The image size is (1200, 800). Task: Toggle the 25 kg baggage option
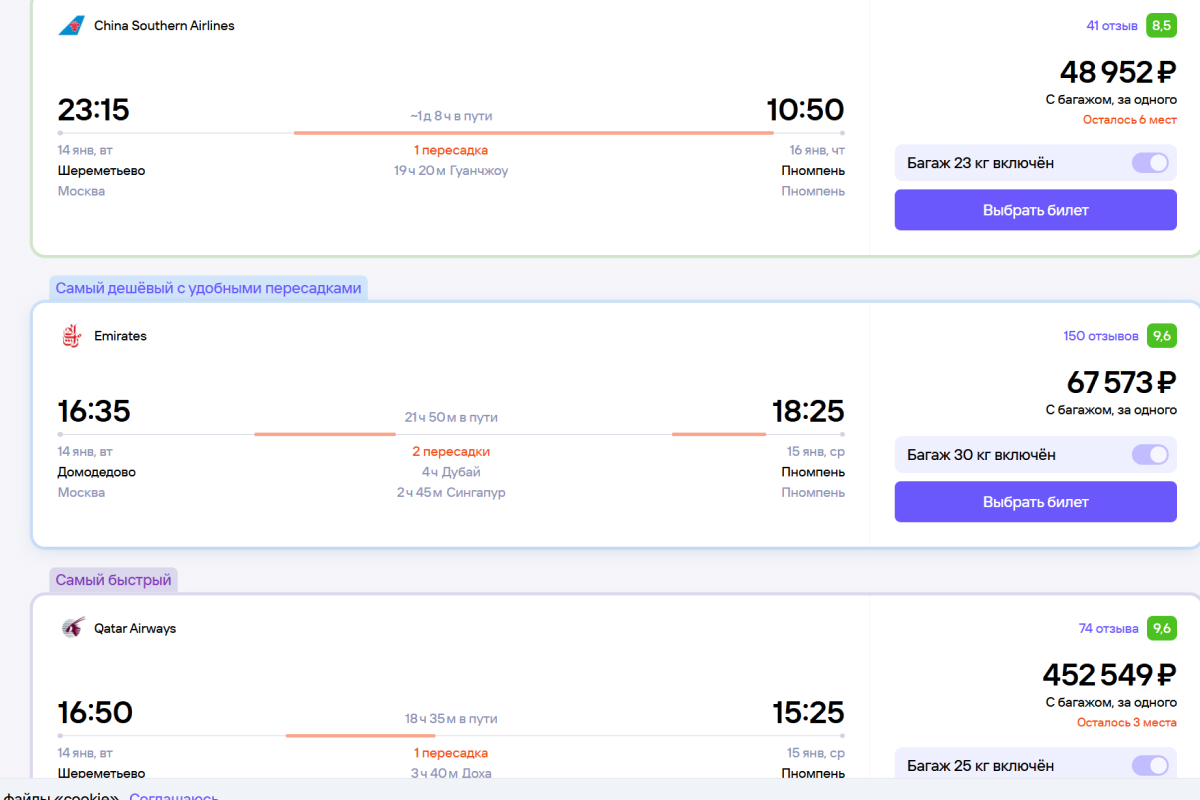1150,766
